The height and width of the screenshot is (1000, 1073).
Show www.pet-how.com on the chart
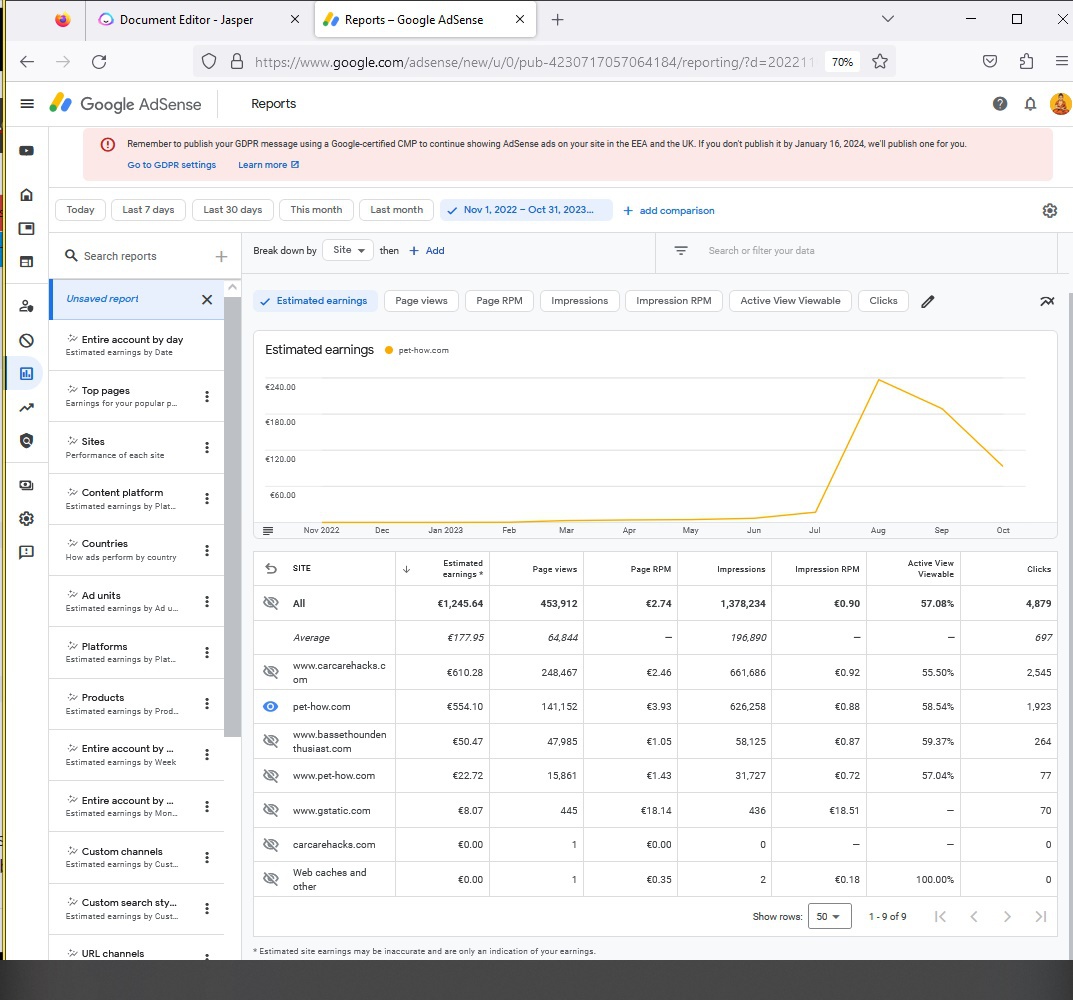click(x=271, y=775)
